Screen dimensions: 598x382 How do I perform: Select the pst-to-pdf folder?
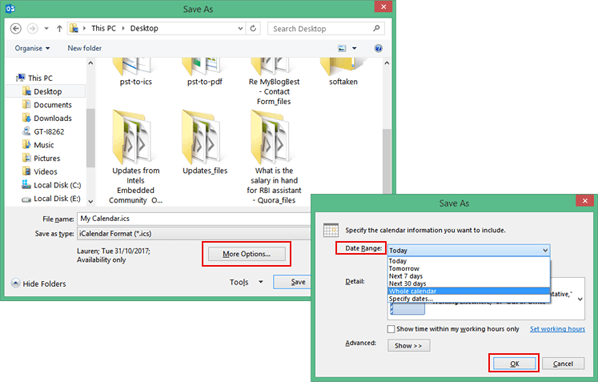point(205,72)
